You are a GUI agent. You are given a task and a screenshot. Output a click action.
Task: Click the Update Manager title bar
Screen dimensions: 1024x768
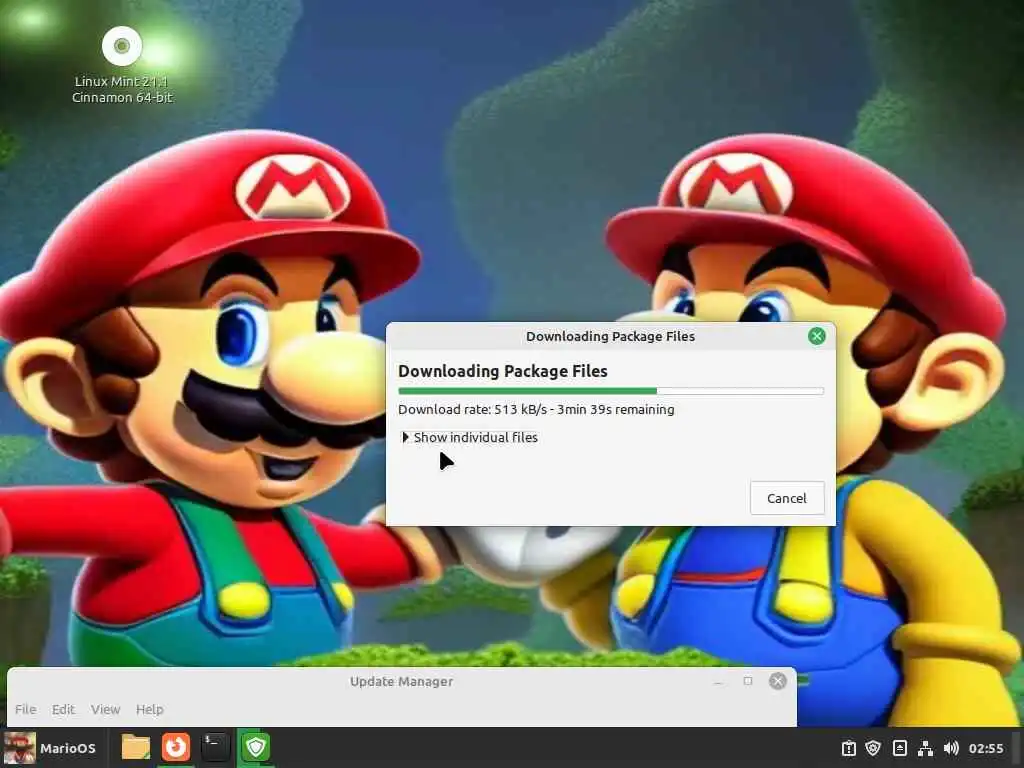(401, 681)
